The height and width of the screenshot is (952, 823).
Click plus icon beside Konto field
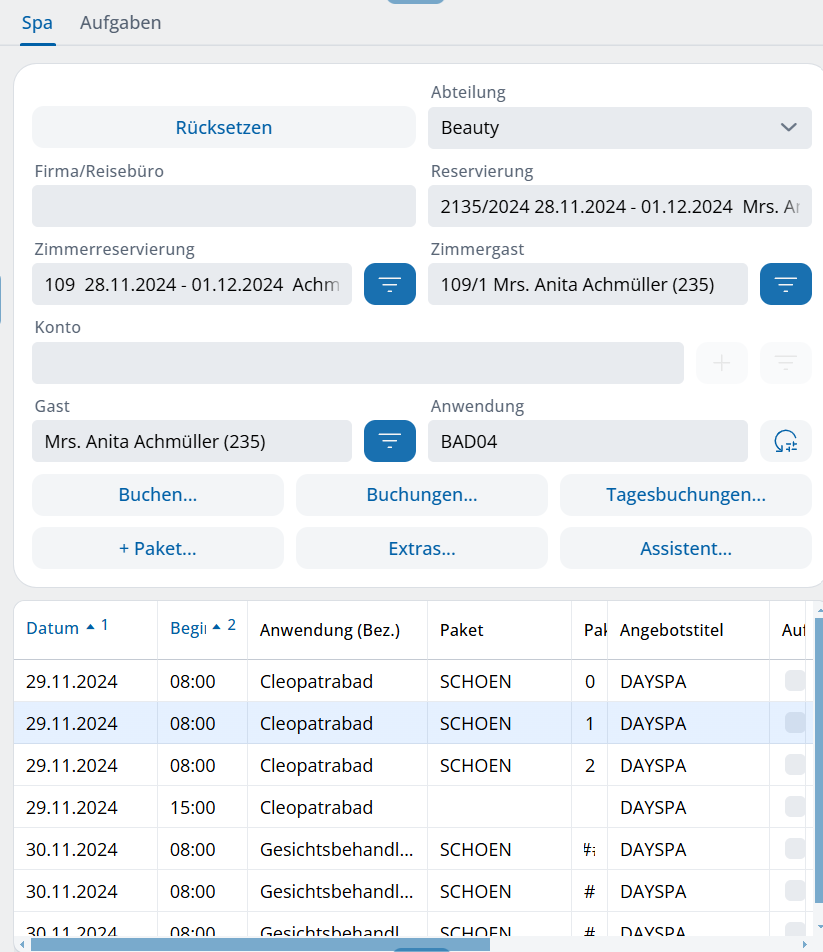tap(722, 363)
